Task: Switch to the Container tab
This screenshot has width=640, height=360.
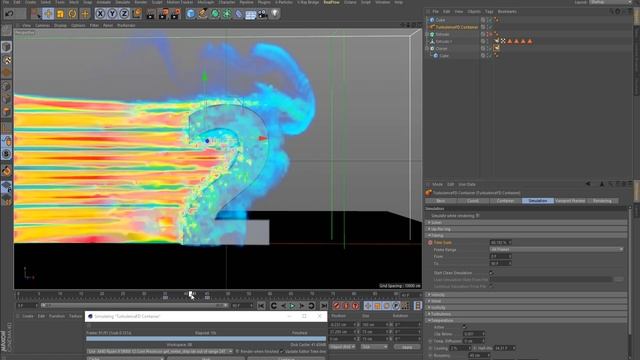Action: (505, 201)
